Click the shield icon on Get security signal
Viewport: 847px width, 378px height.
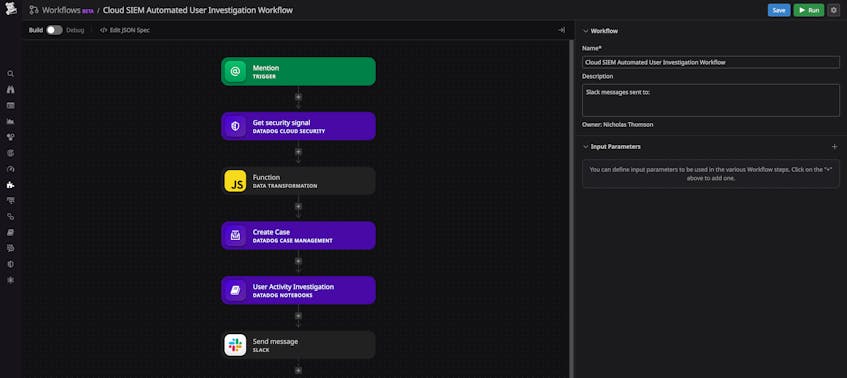[x=235, y=126]
